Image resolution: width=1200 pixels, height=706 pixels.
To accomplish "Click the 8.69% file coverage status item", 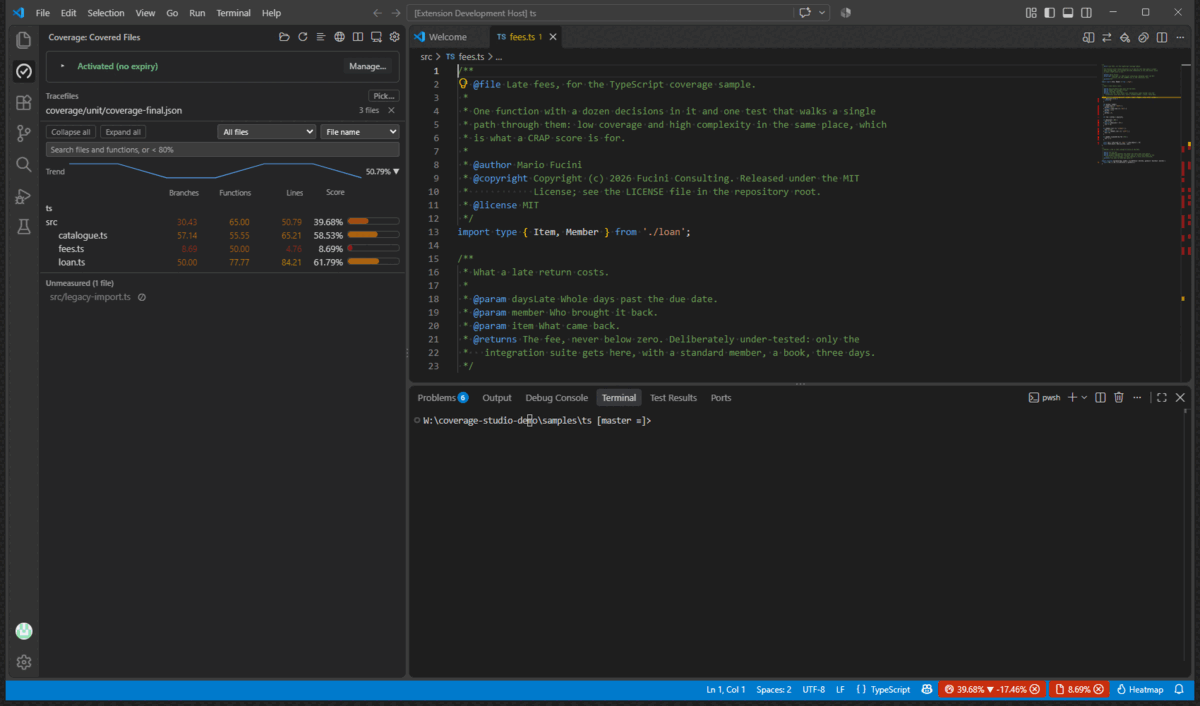I will 1079,690.
